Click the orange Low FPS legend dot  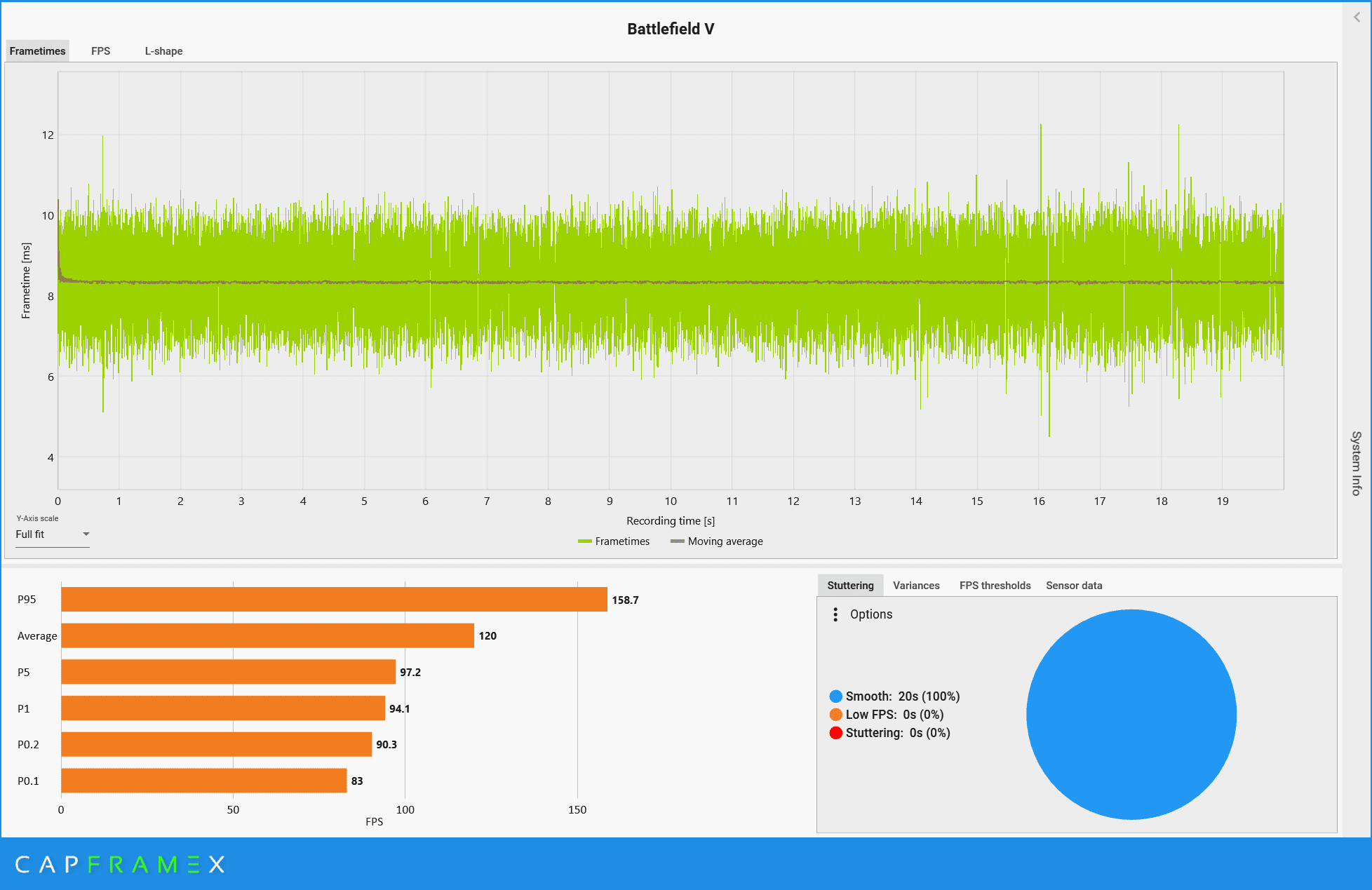click(x=835, y=715)
